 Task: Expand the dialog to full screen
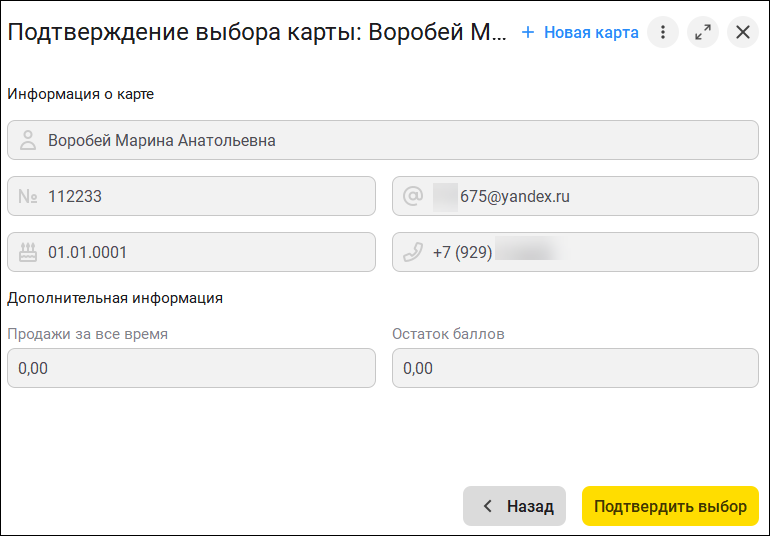click(x=703, y=32)
